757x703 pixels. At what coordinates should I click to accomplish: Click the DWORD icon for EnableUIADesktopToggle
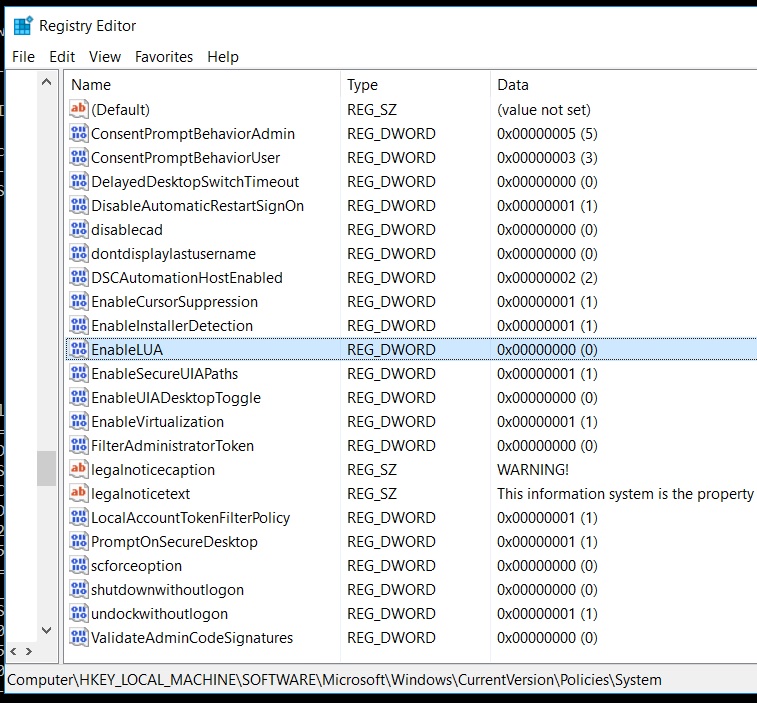tap(79, 397)
